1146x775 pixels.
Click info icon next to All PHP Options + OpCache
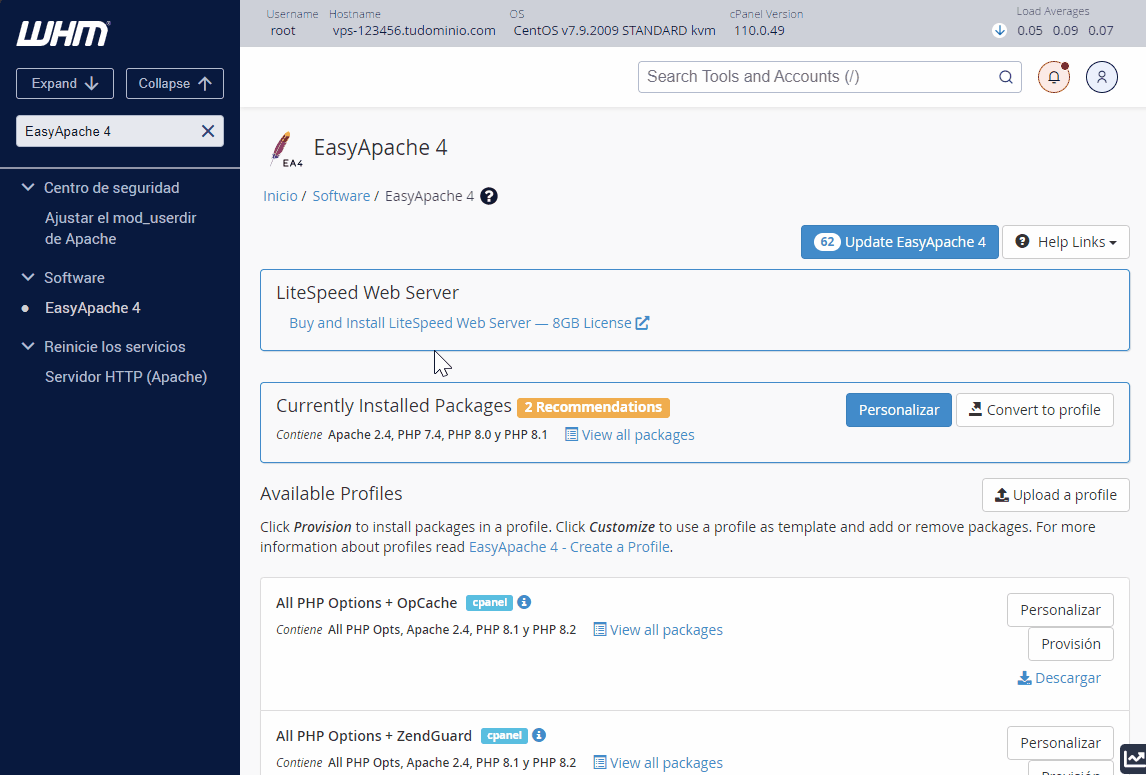pos(524,602)
